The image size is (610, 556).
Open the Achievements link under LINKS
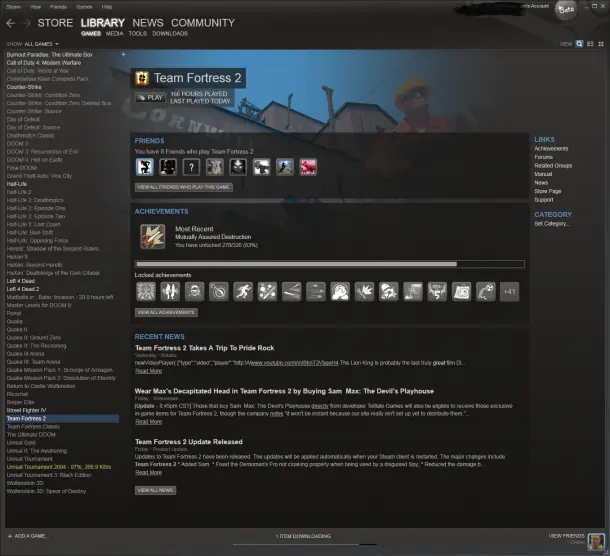[551, 149]
